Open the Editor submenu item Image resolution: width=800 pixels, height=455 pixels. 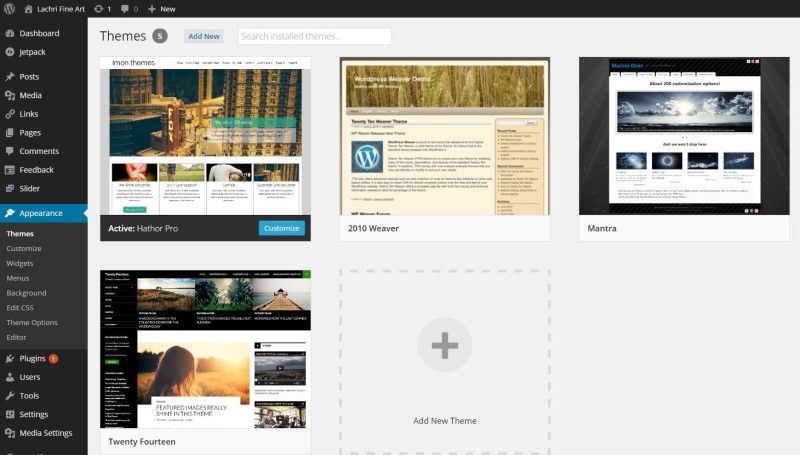point(16,337)
